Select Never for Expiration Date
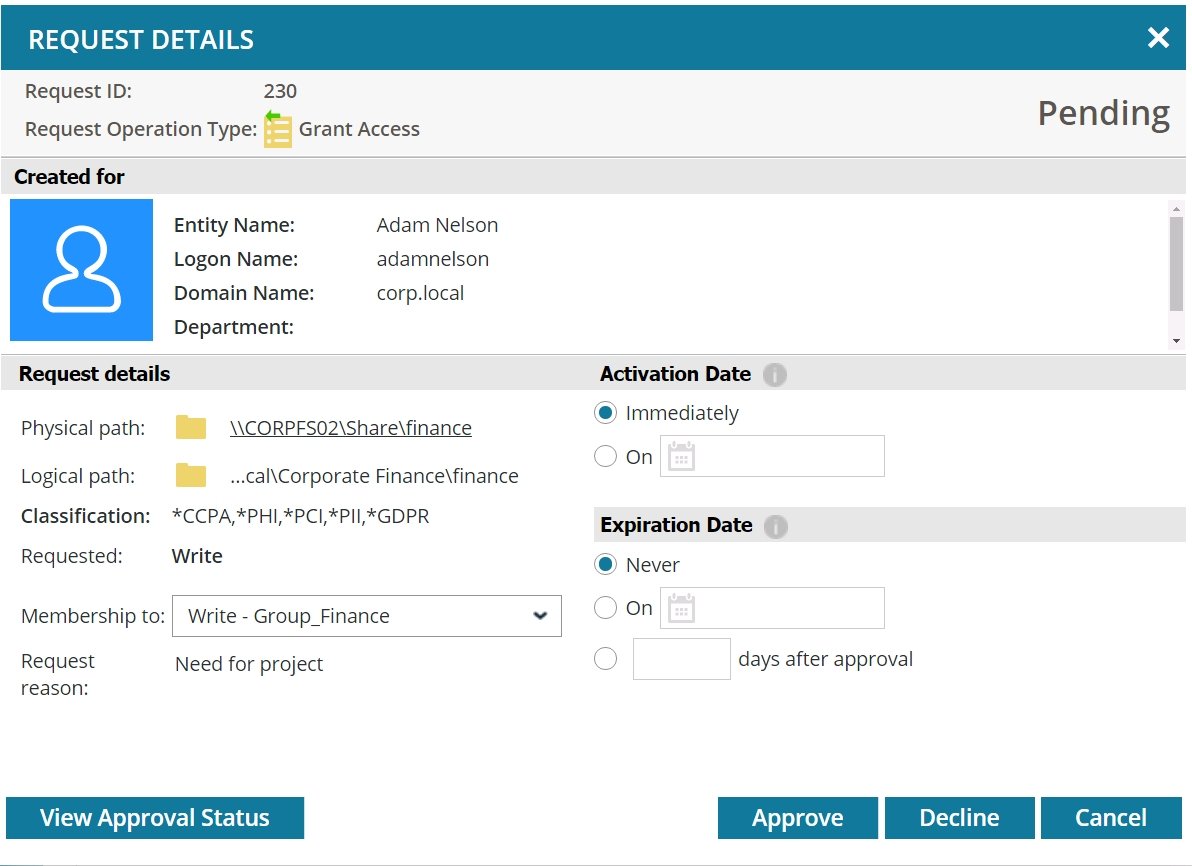Image resolution: width=1192 pixels, height=866 pixels. coord(605,564)
